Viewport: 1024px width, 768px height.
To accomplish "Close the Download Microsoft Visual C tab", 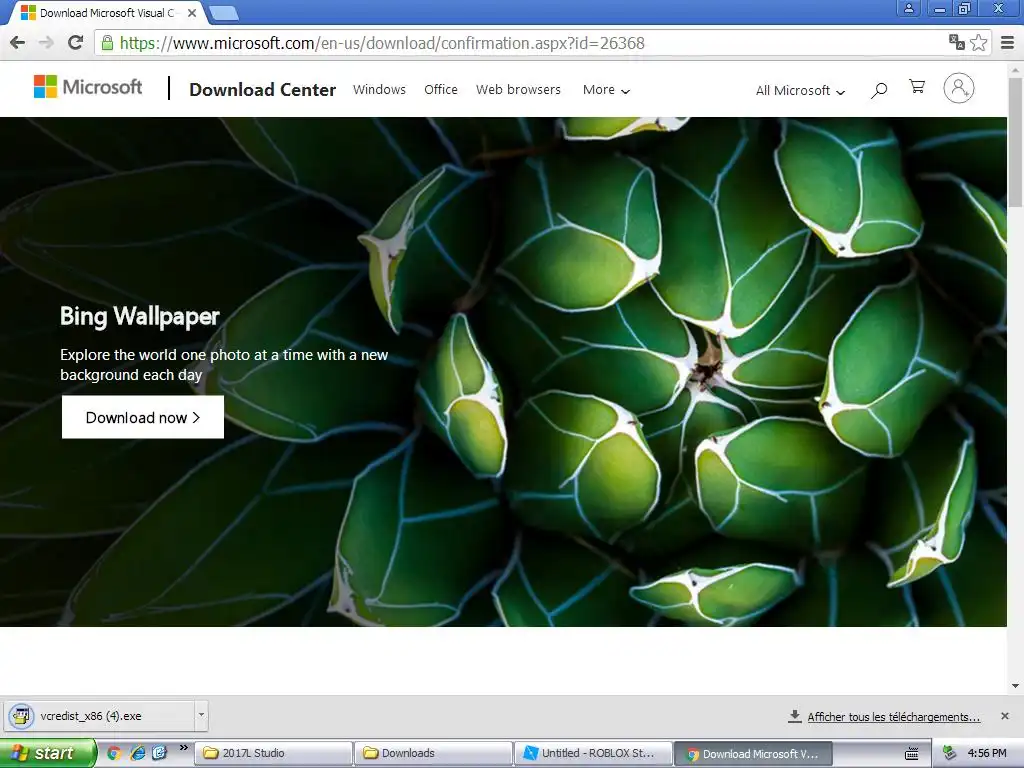I will pyautogui.click(x=192, y=13).
